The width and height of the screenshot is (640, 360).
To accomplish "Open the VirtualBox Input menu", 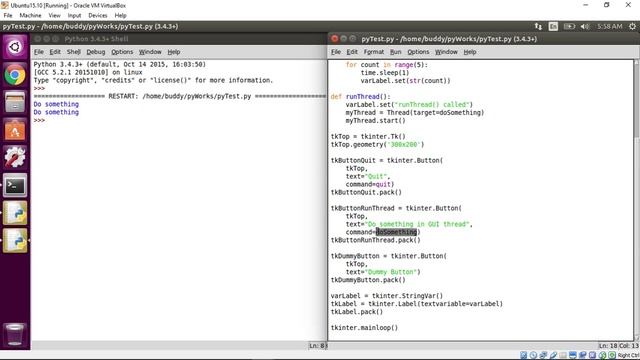I will point(74,16).
